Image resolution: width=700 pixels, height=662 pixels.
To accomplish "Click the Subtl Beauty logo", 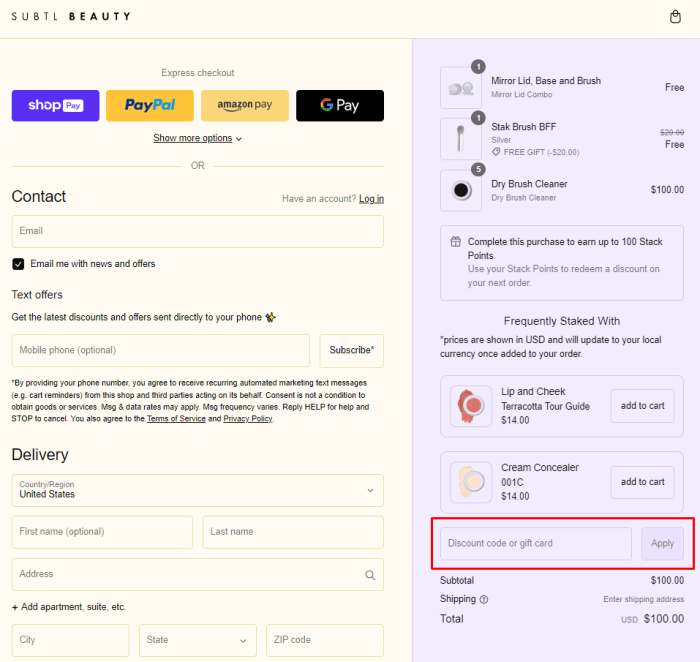I will (71, 17).
